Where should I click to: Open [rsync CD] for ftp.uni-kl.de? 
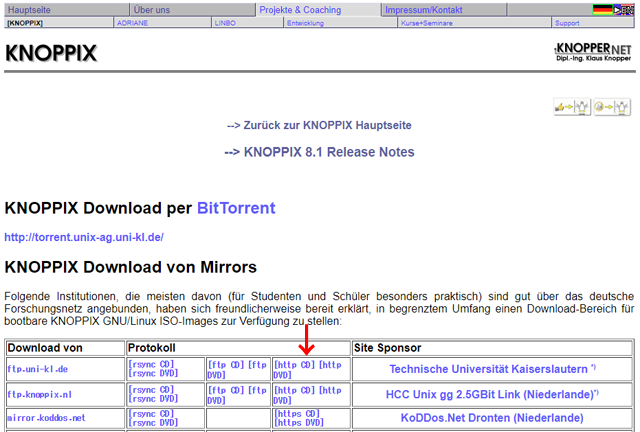tap(151, 364)
